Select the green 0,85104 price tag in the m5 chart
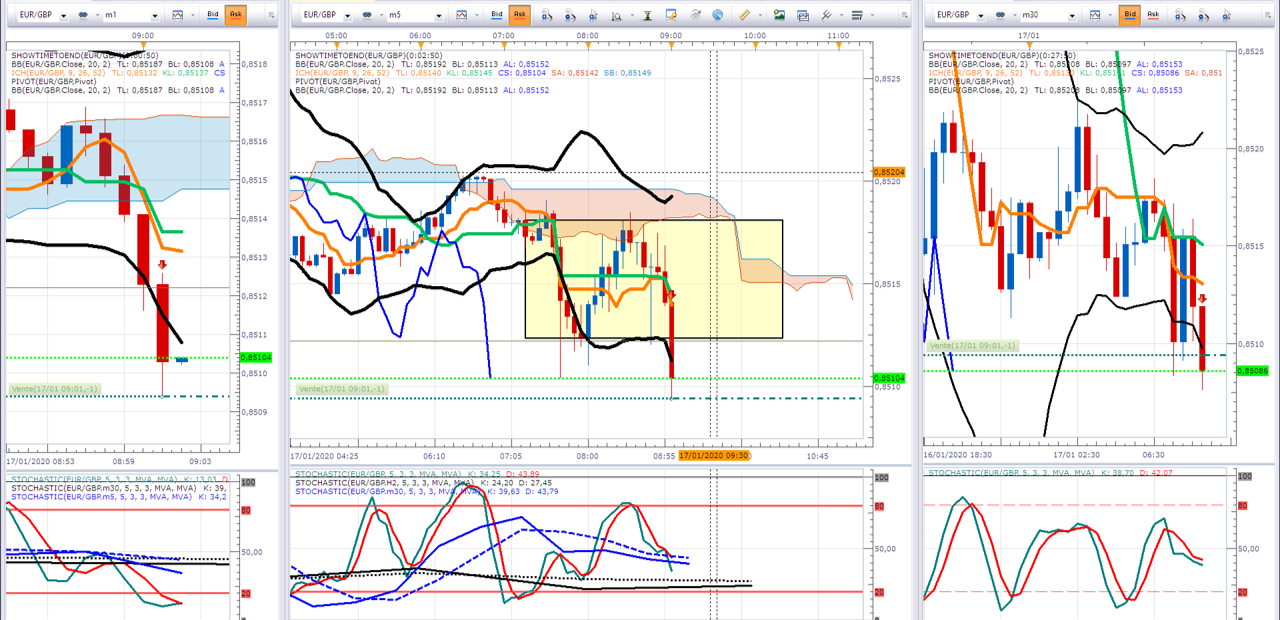The image size is (1280, 620). tap(889, 378)
